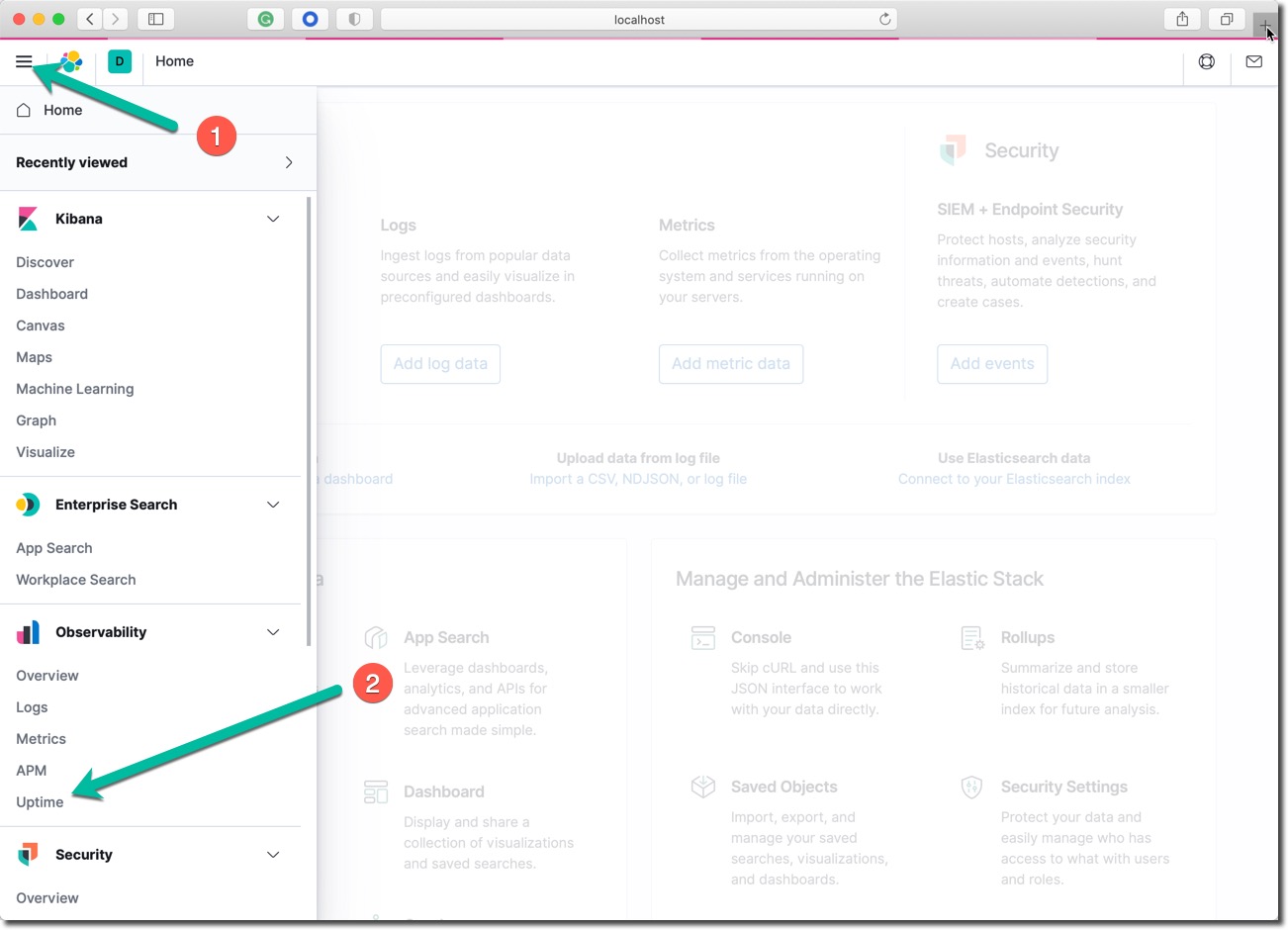Open Logs in the sidebar
This screenshot has width=1288, height=930.
(x=32, y=707)
